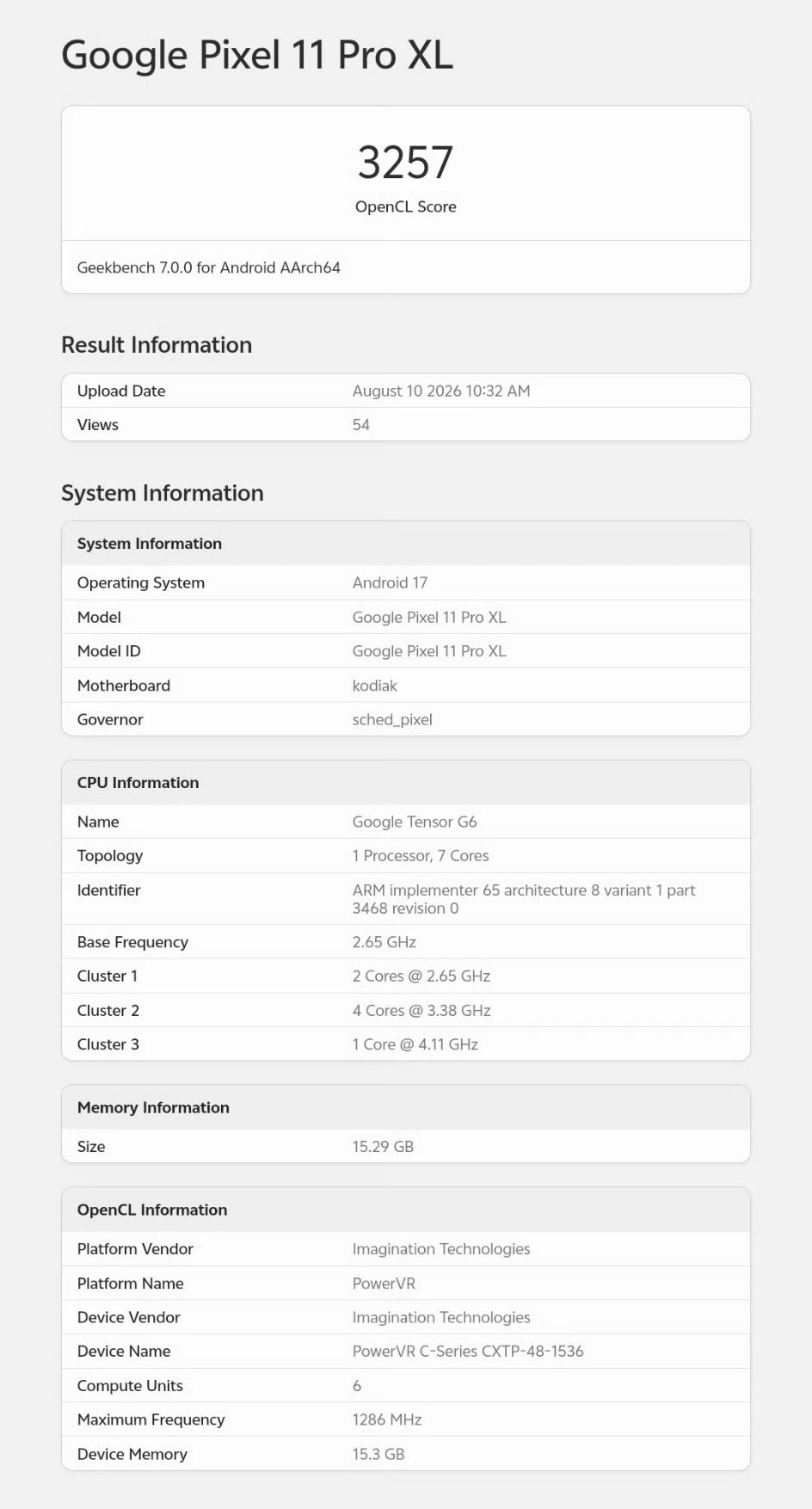Click the Base Frequency label
This screenshot has width=812, height=1509.
point(132,942)
